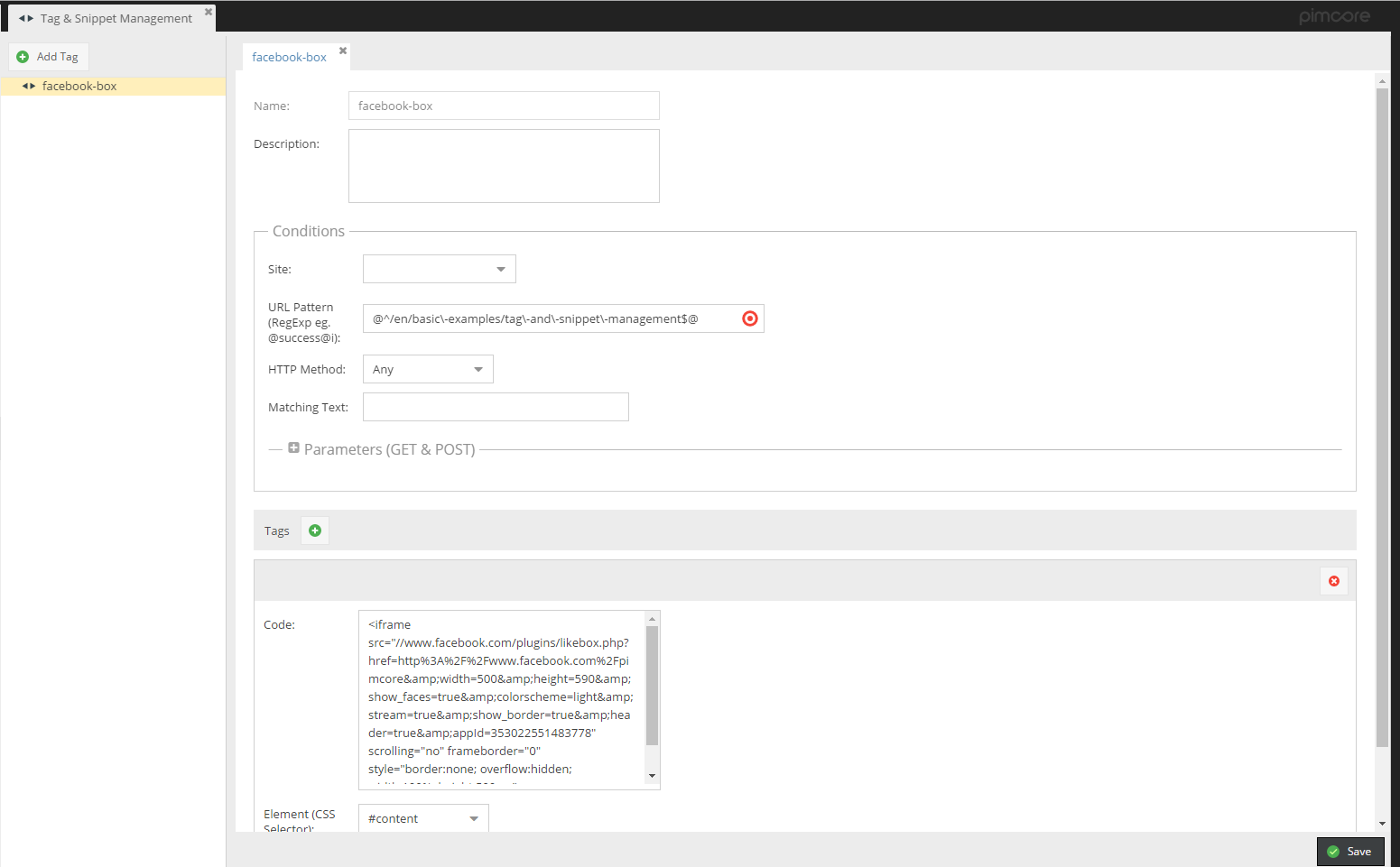Screen dimensions: 1400x867
Task: Click into the Name field
Action: click(503, 106)
